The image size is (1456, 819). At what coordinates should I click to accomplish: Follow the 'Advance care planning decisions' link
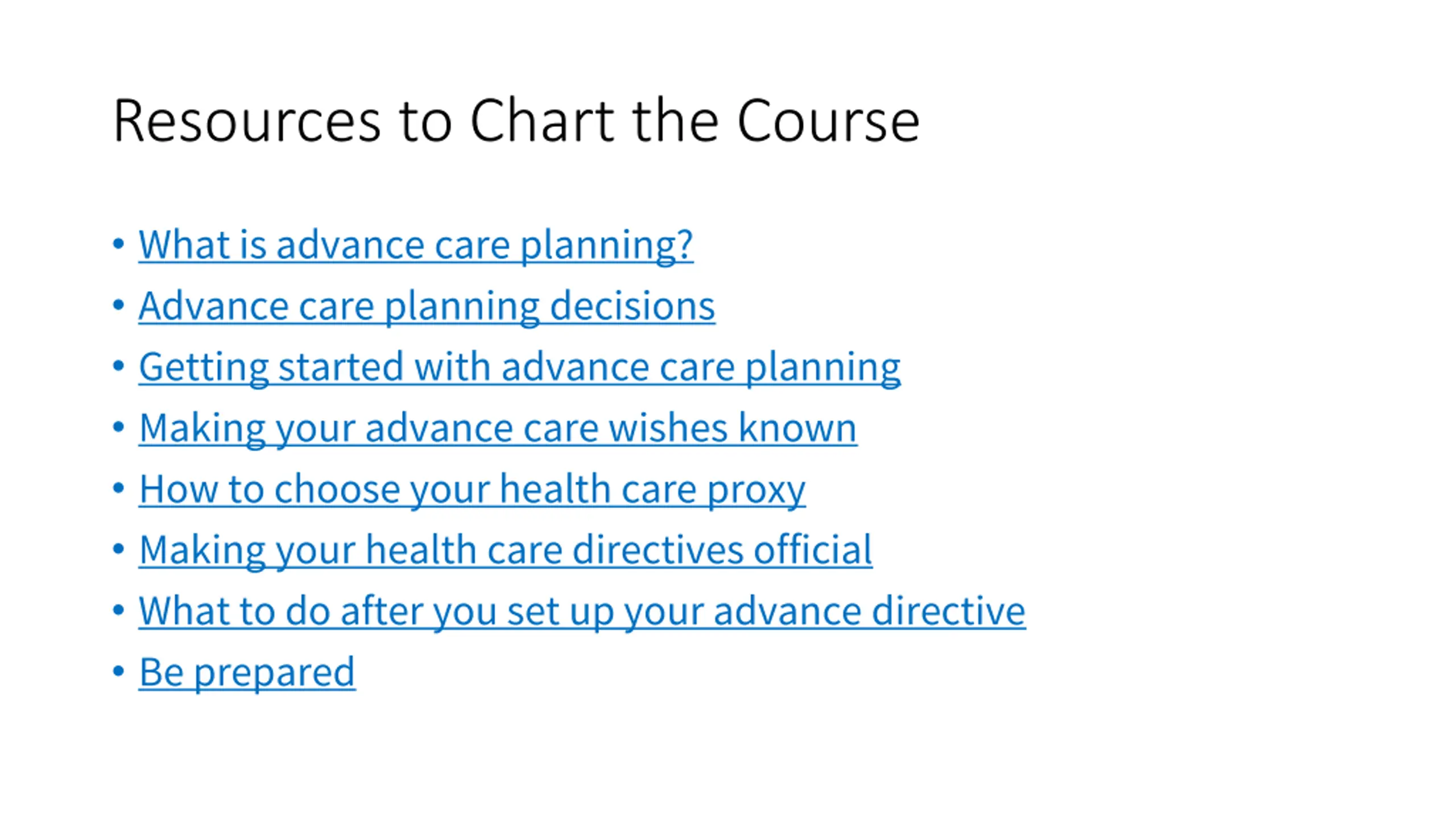tap(427, 306)
